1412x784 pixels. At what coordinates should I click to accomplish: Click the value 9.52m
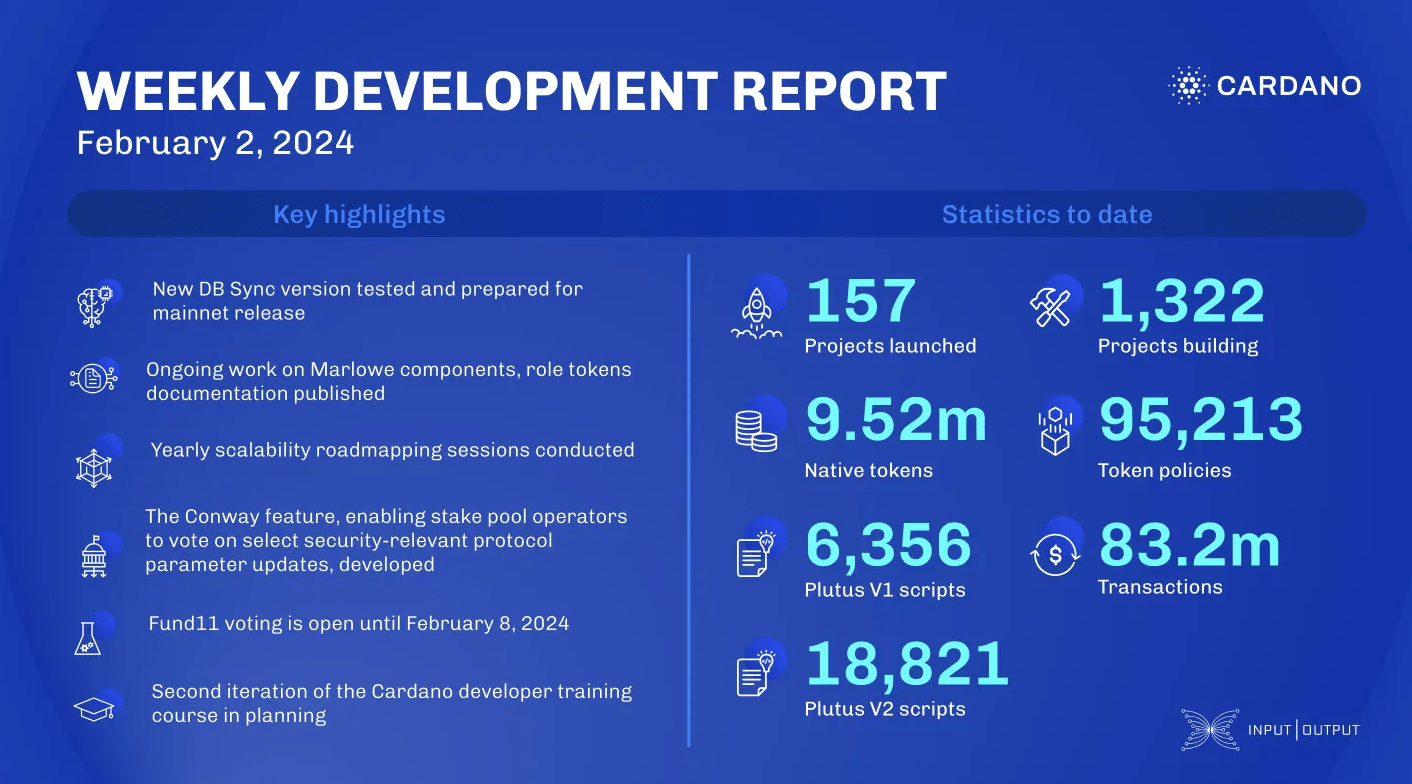pos(896,421)
